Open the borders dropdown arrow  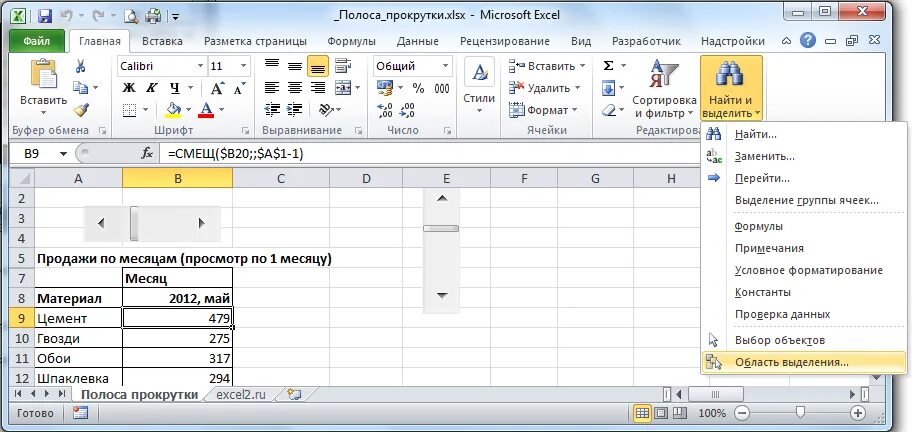pos(145,109)
